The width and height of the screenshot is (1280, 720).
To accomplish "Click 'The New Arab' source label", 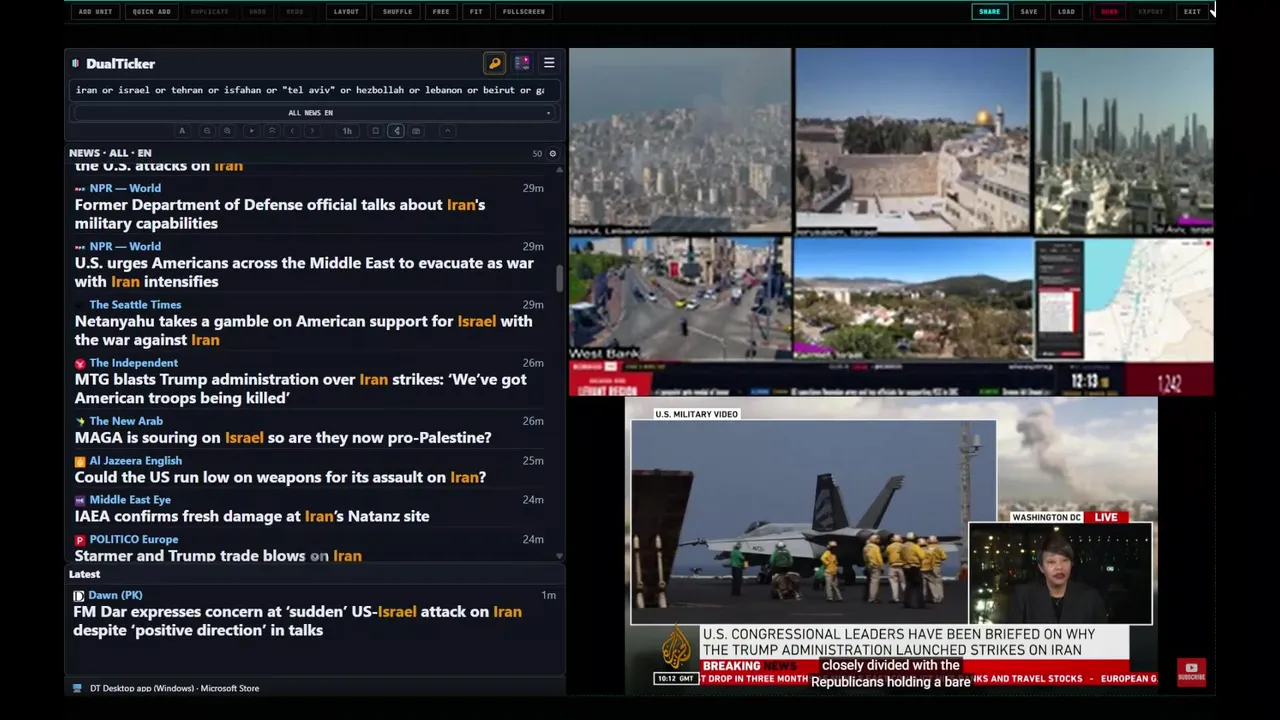I will [x=126, y=421].
